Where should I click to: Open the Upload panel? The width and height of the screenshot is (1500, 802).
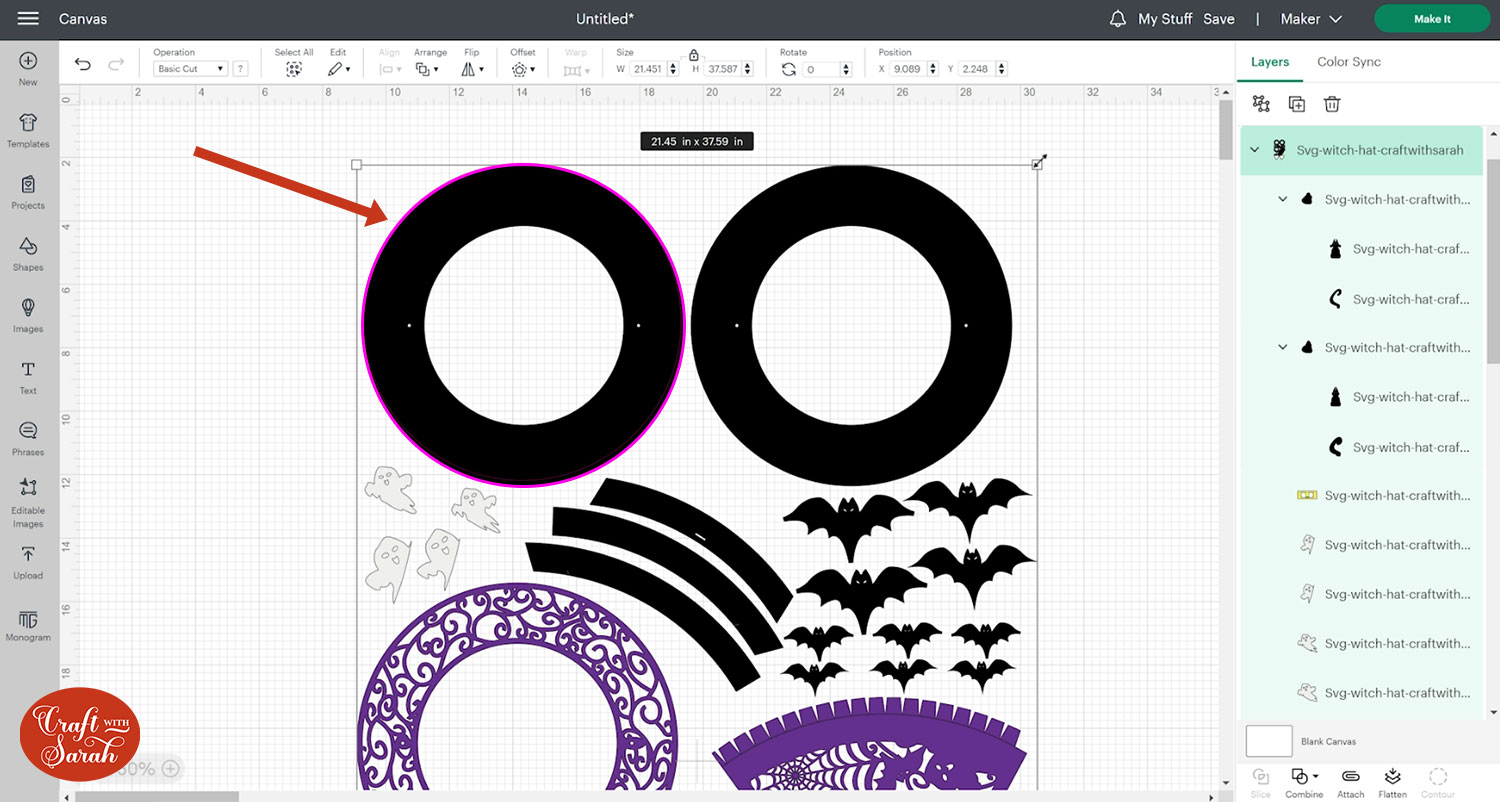click(x=28, y=561)
